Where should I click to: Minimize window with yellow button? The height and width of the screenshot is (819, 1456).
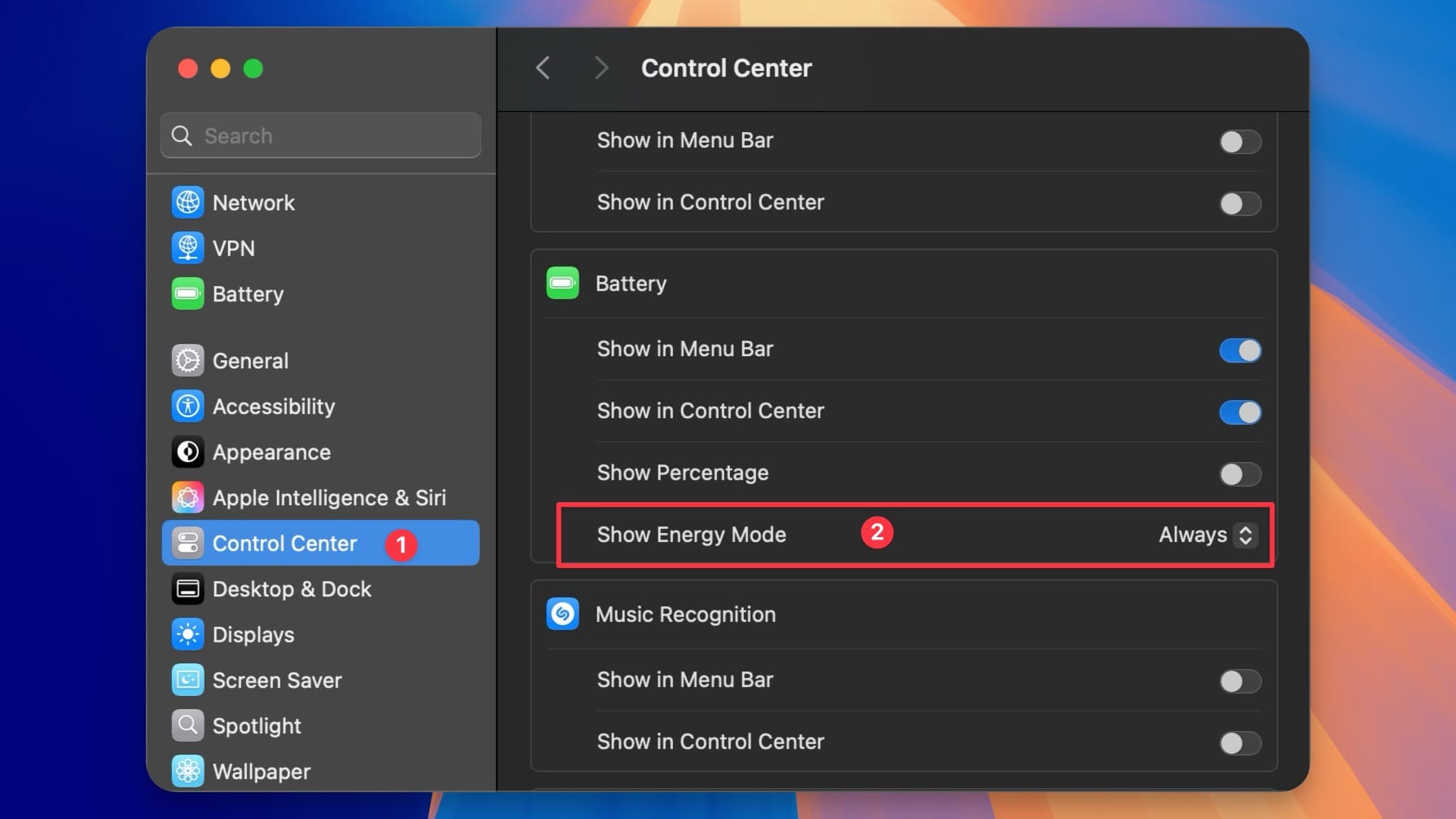click(x=221, y=68)
